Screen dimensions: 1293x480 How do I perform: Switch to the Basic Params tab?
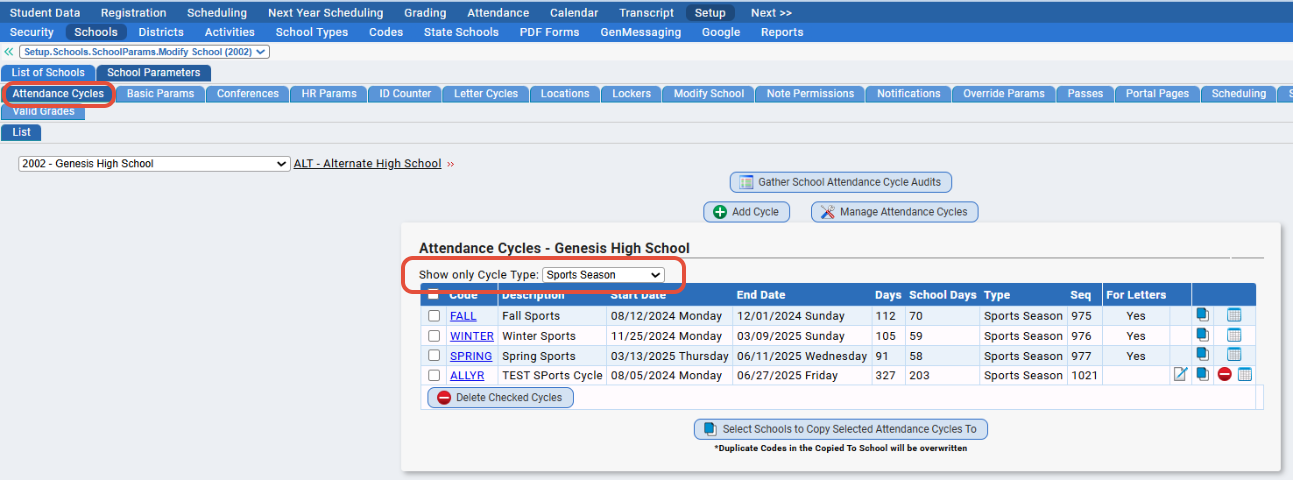click(161, 93)
